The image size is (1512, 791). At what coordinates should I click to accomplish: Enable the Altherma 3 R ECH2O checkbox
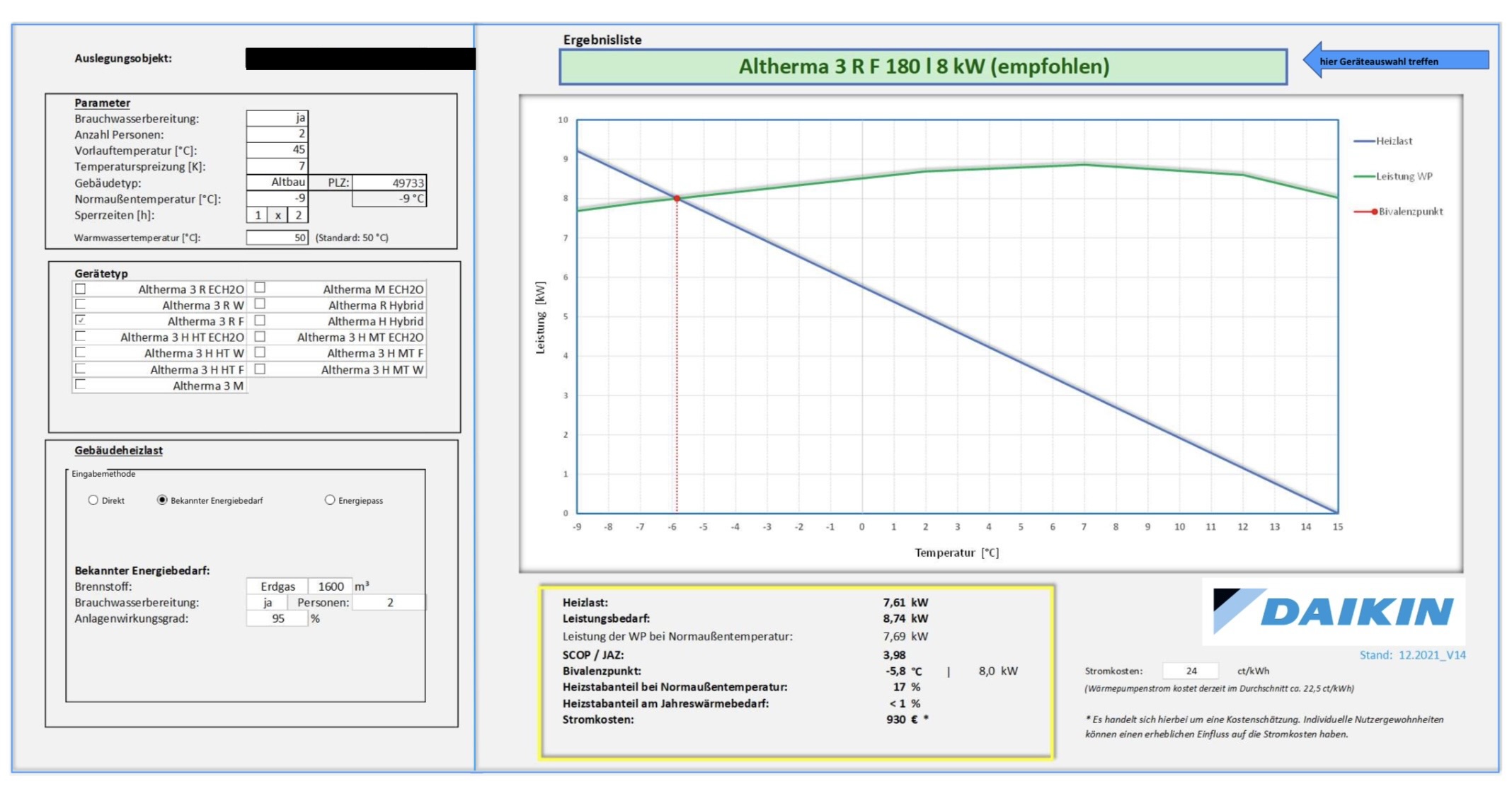tap(81, 289)
